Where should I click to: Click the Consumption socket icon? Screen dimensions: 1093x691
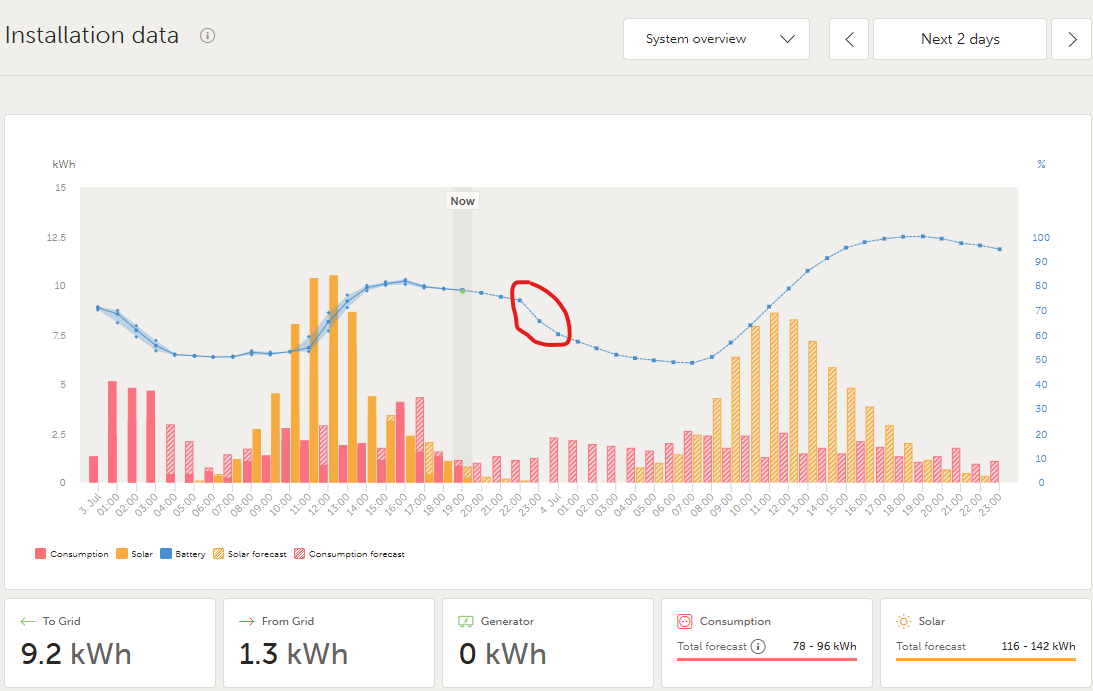685,621
